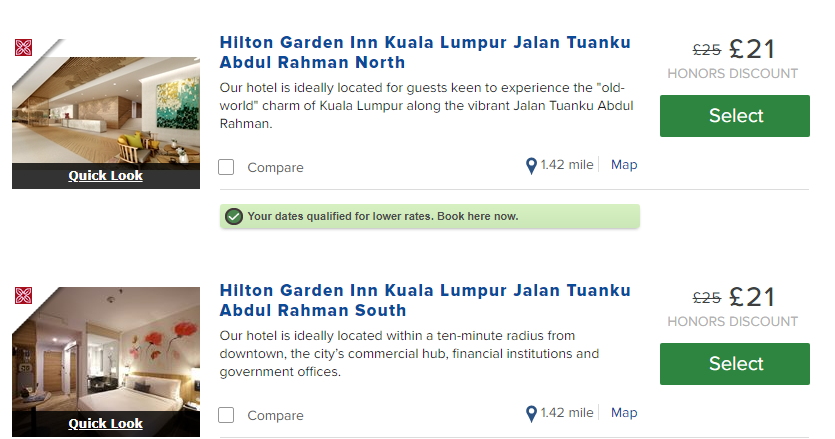Click the North hotel's location pin icon
The width and height of the screenshot is (835, 439).
click(x=531, y=166)
